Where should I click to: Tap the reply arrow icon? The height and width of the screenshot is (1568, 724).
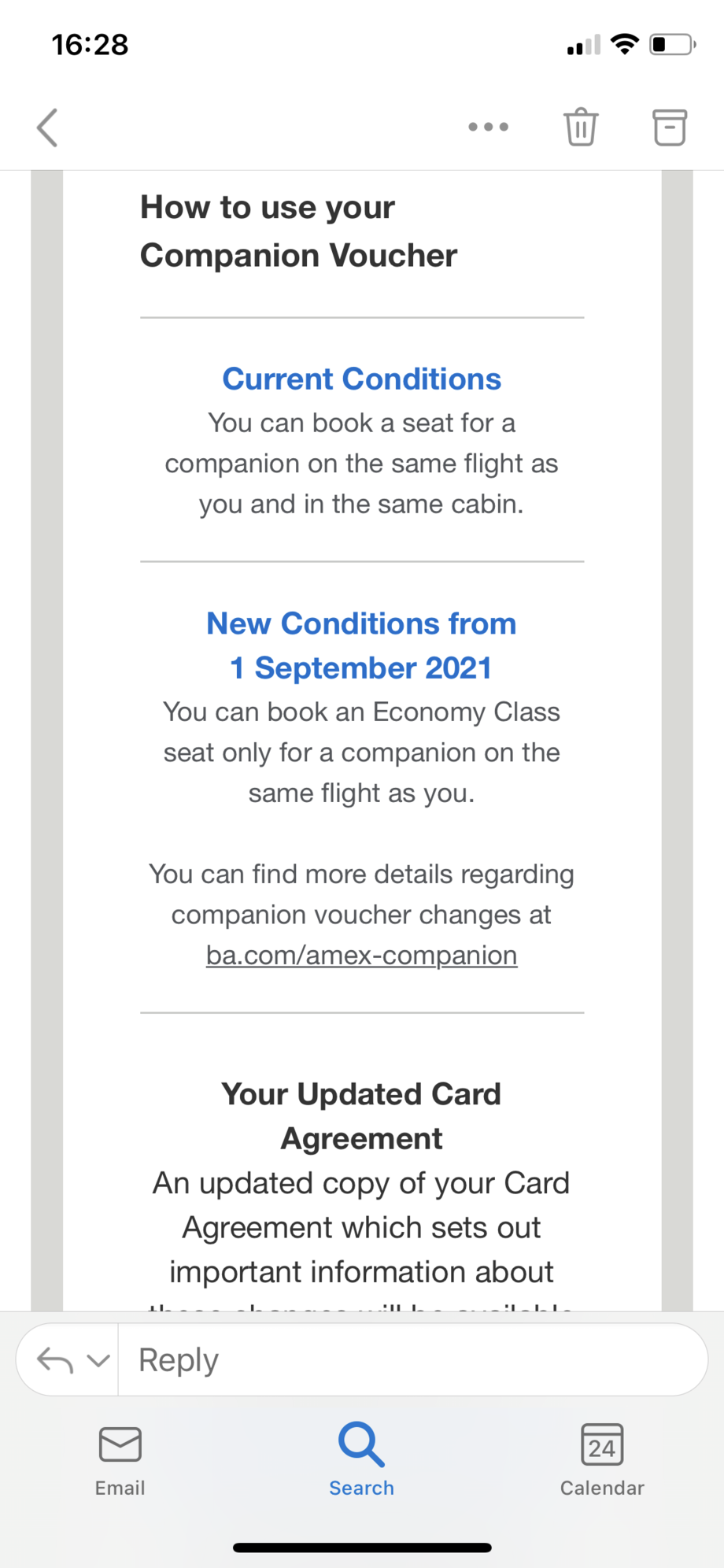click(x=55, y=1360)
